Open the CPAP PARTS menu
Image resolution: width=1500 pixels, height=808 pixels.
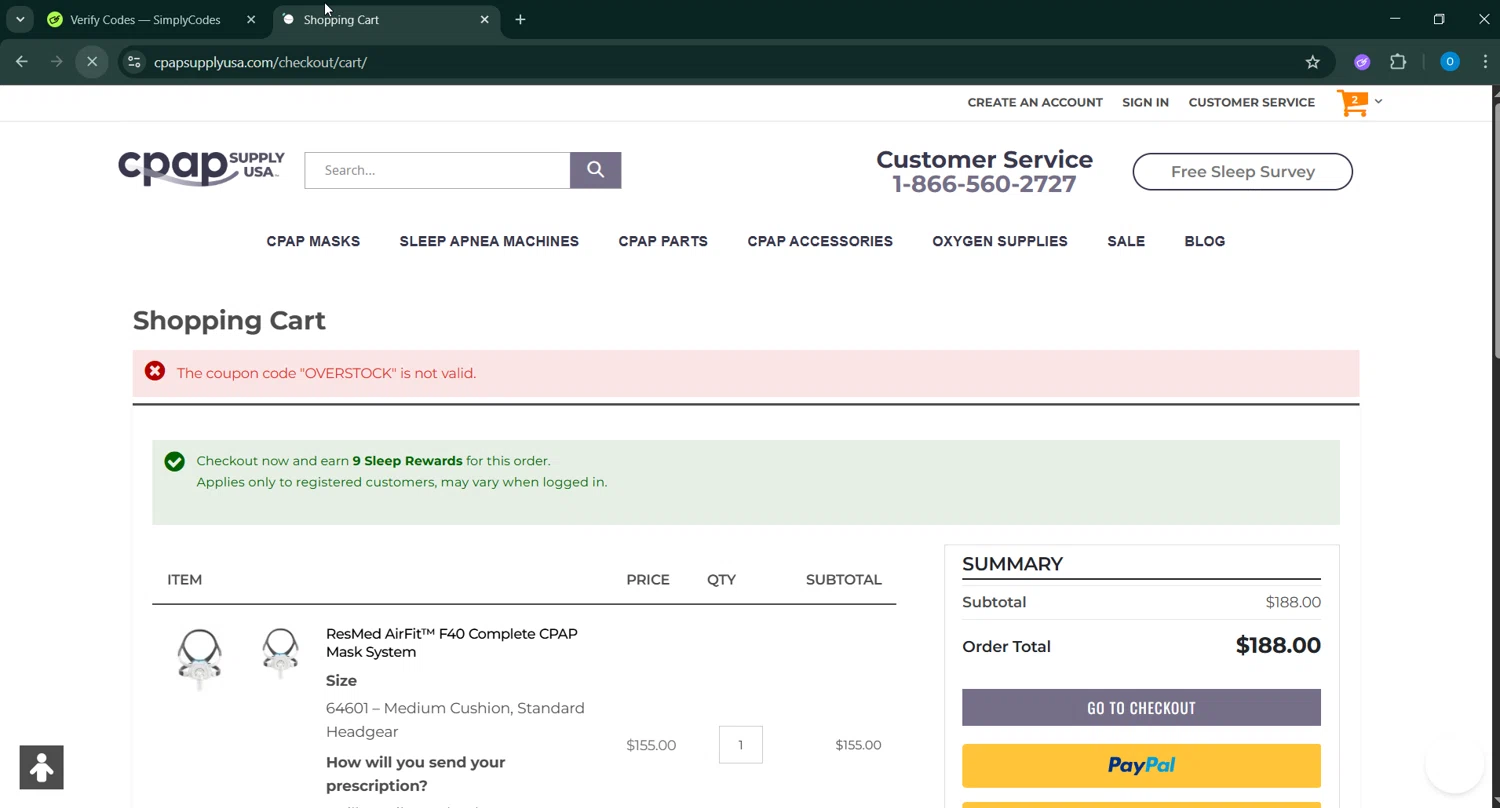tap(663, 241)
